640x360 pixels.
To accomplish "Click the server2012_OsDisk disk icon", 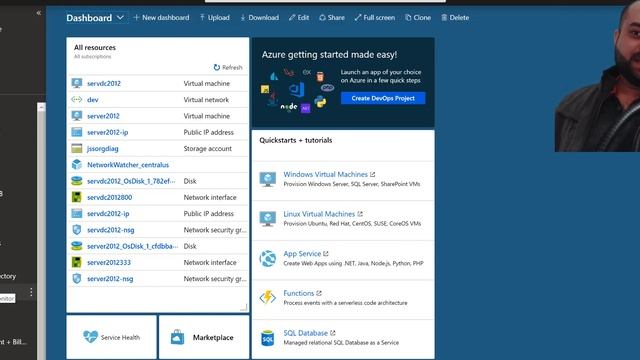I will click(x=77, y=246).
